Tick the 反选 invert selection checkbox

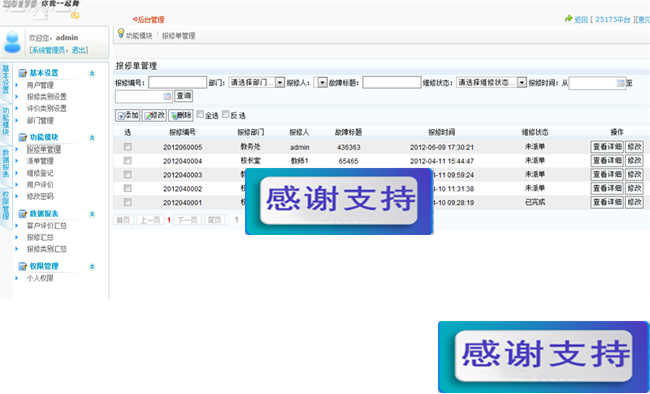pos(226,114)
